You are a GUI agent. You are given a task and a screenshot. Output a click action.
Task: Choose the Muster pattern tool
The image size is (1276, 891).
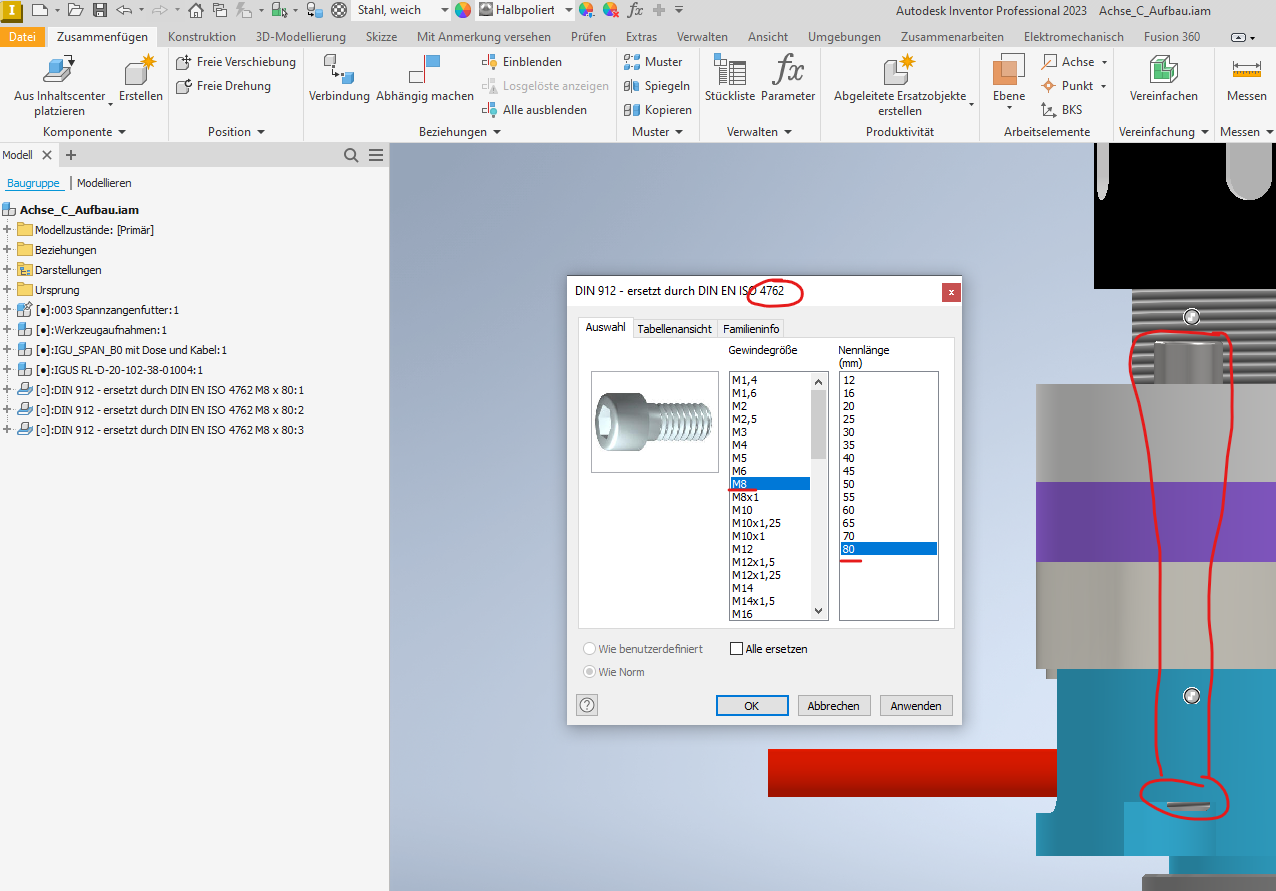point(653,62)
